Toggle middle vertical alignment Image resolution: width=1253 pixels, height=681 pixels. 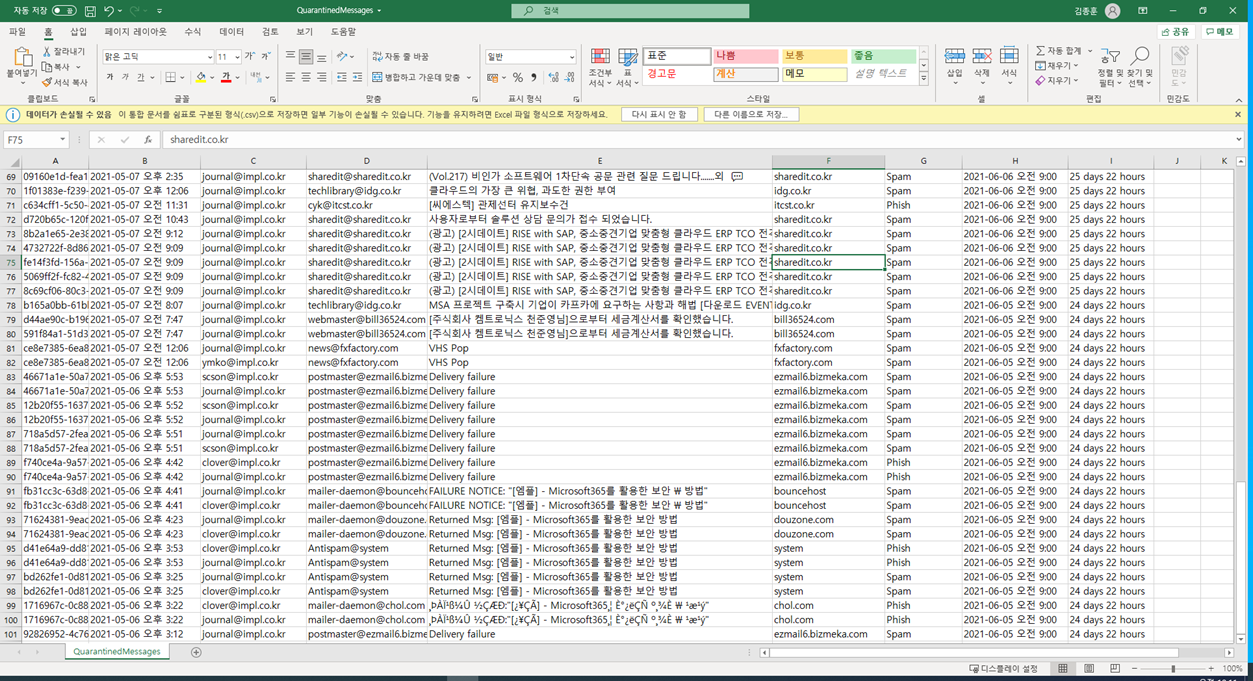pyautogui.click(x=306, y=56)
